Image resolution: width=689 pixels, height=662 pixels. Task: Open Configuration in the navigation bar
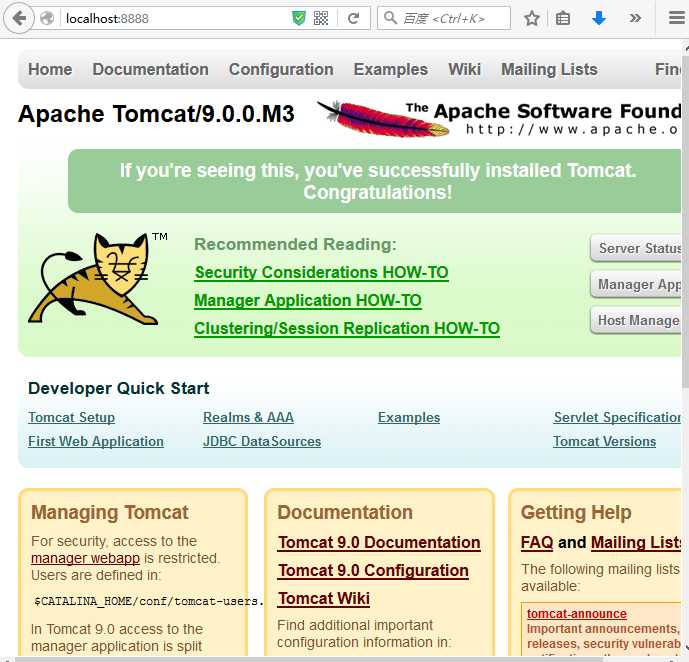tap(281, 69)
